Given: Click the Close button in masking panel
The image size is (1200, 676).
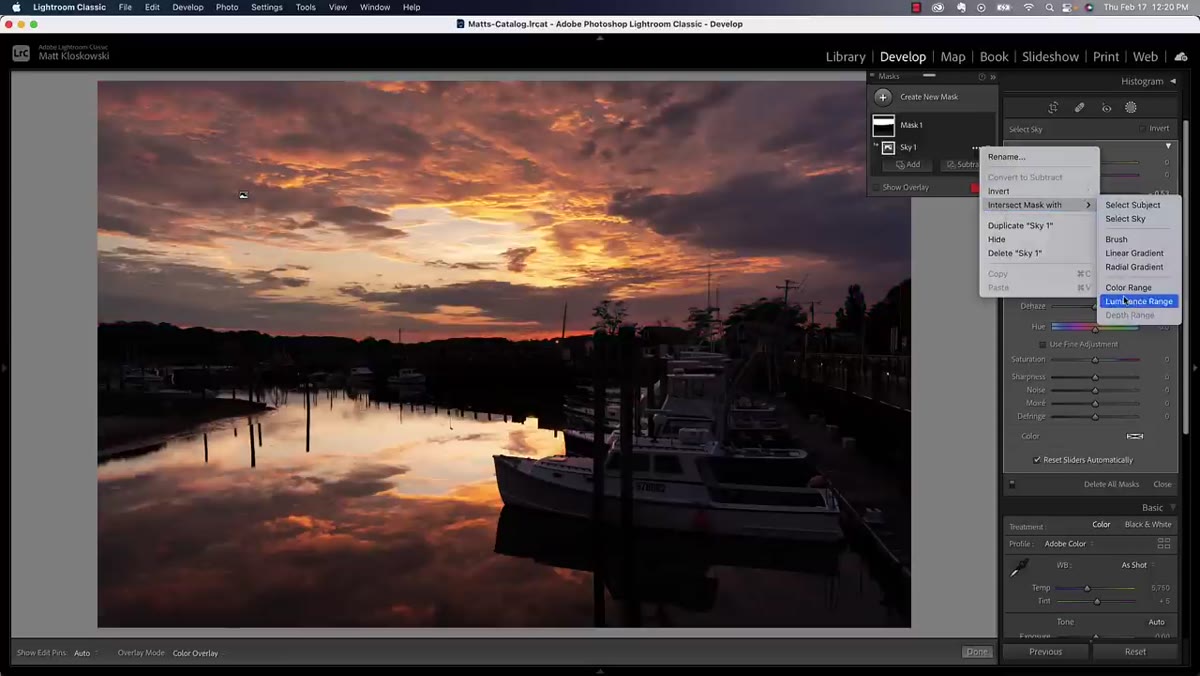Looking at the screenshot, I should 1162,484.
